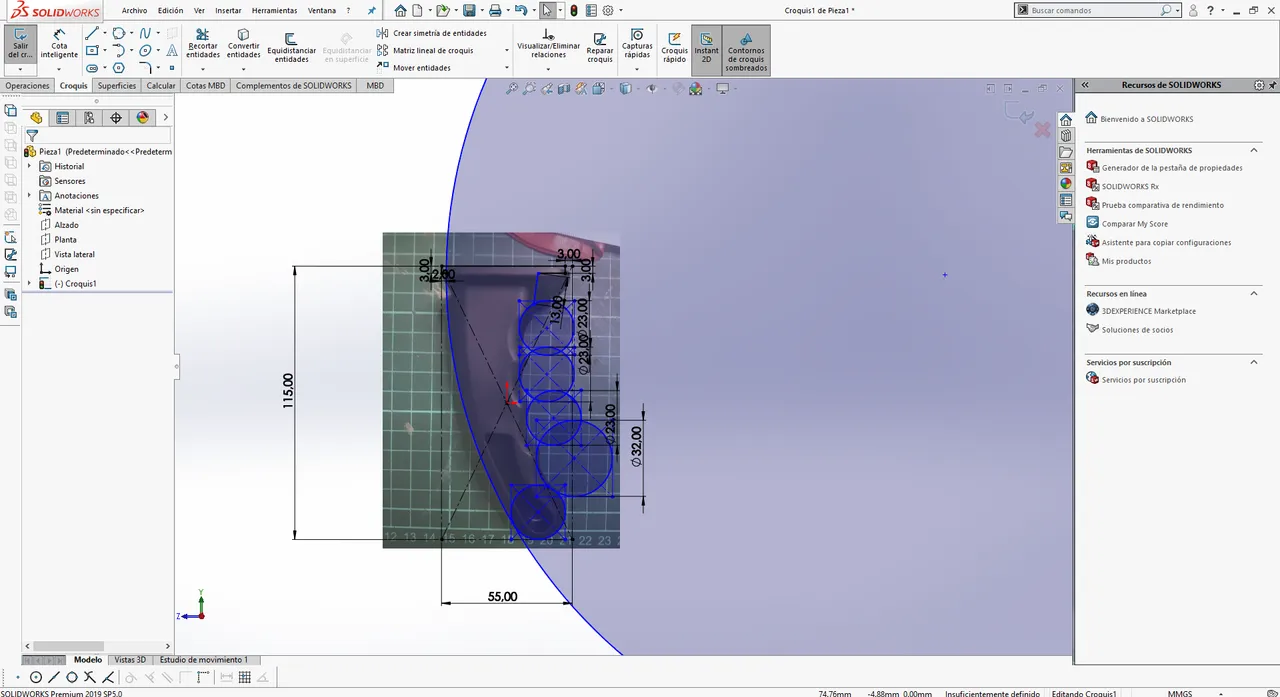This screenshot has width=1280, height=697.
Task: Switch to the Vistas 3D bottom tab
Action: point(130,660)
